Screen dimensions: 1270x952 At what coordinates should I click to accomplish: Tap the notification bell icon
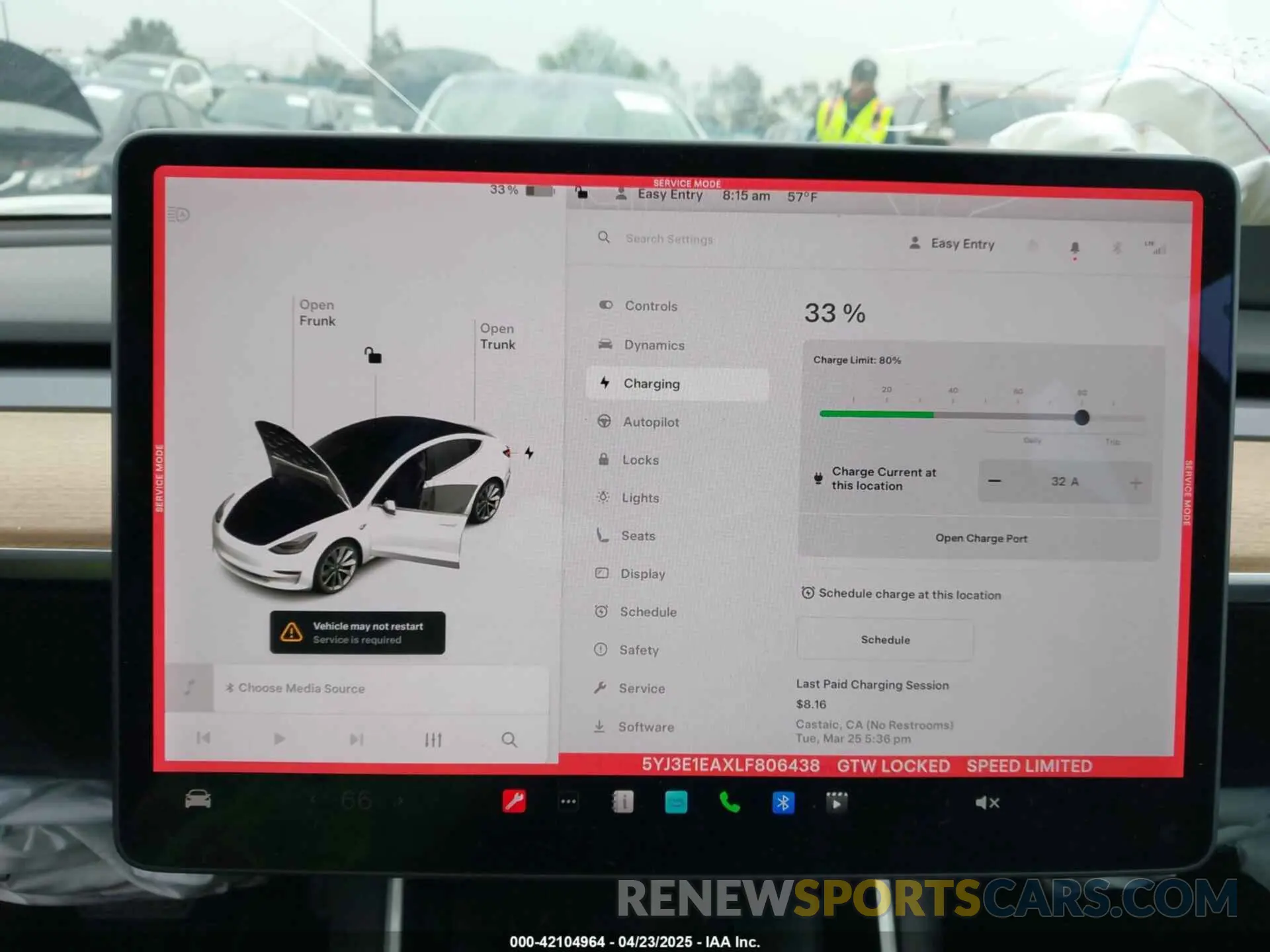pos(1075,249)
